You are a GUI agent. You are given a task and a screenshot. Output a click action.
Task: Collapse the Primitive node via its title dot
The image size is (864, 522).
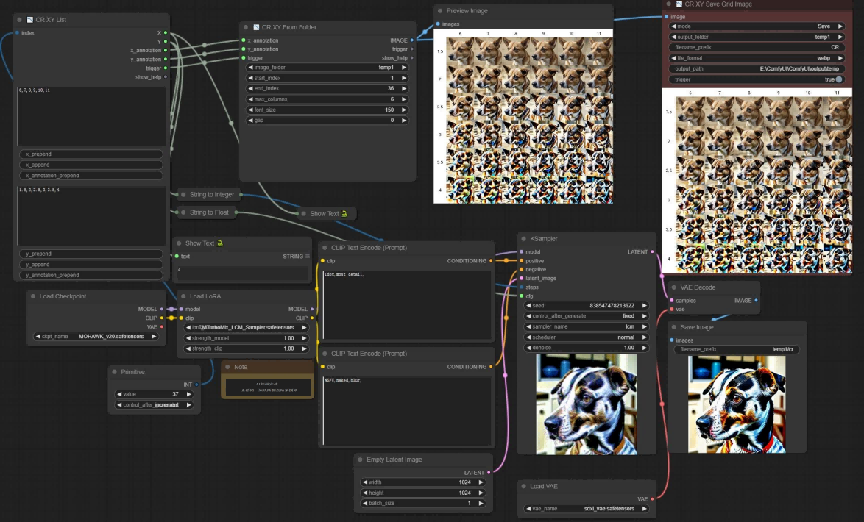click(x=115, y=372)
